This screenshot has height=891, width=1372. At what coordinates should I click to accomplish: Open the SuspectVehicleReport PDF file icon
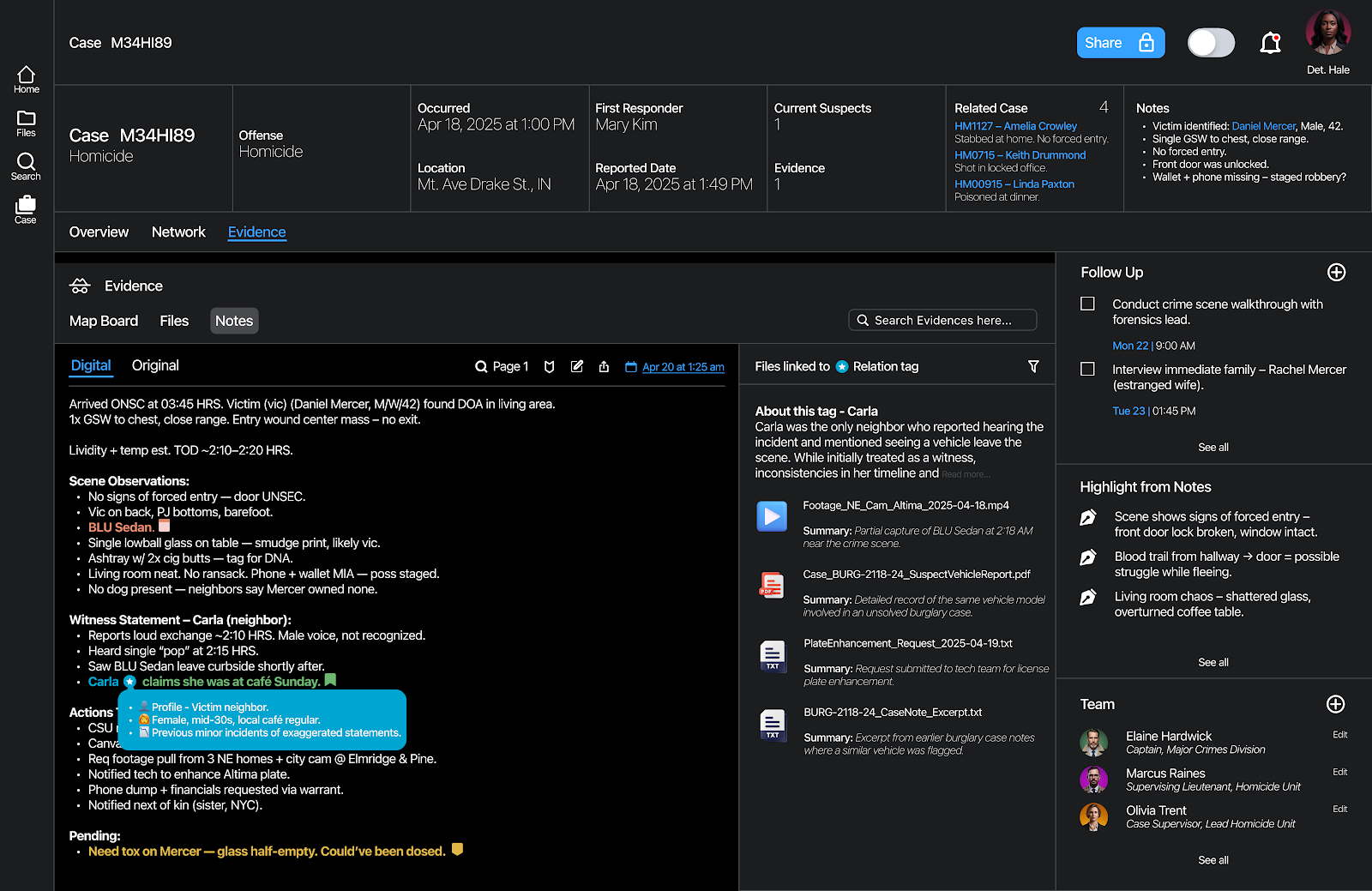click(x=772, y=585)
